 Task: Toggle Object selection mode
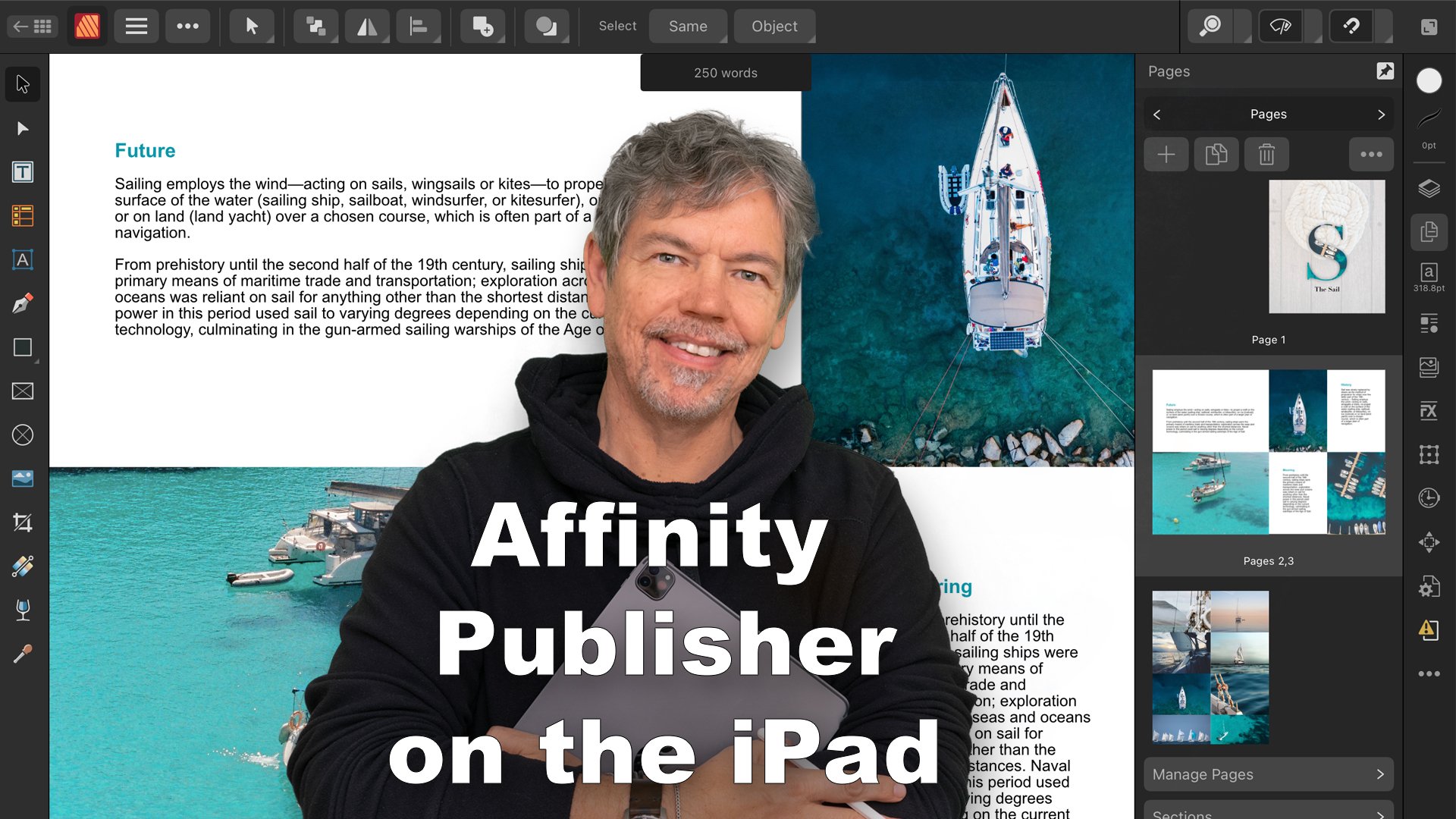(774, 26)
